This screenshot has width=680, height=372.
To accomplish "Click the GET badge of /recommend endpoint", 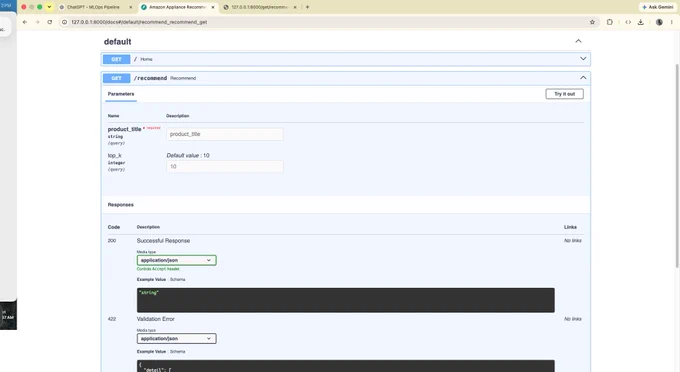I will [116, 78].
